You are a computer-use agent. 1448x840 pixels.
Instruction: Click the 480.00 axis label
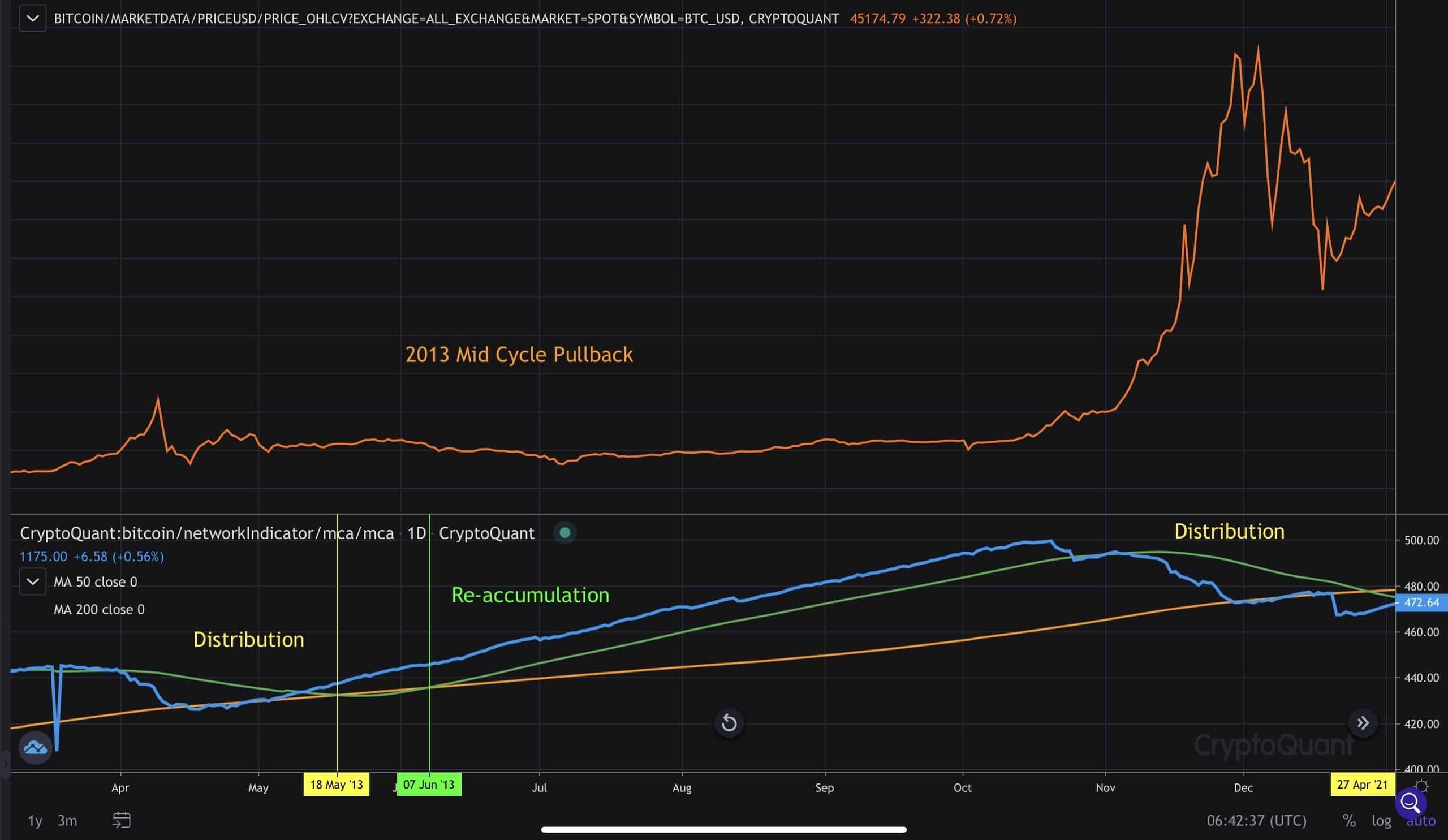click(1421, 586)
